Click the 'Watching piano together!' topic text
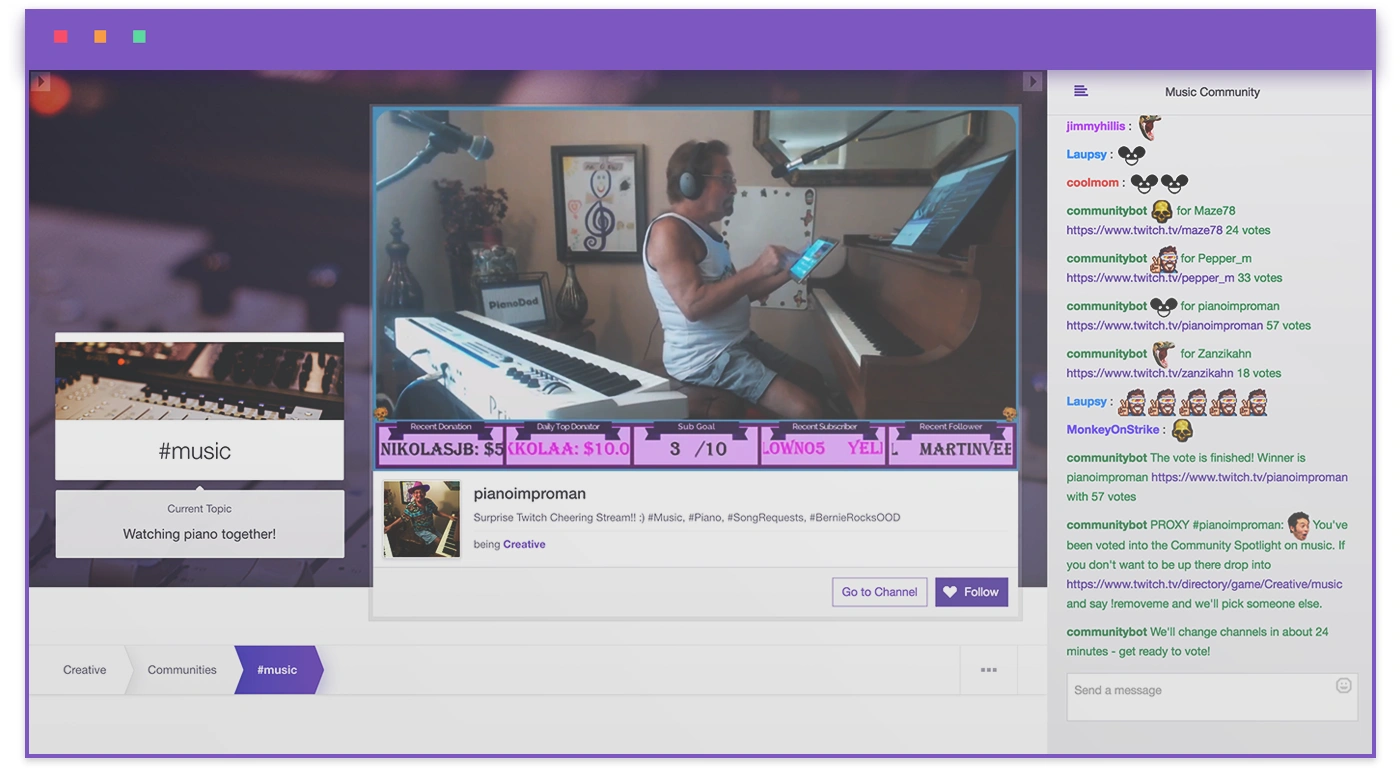The width and height of the screenshot is (1400, 774). coord(199,534)
